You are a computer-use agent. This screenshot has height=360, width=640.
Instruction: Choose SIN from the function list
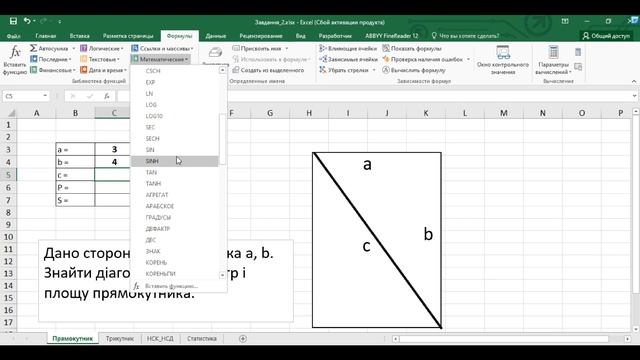(x=175, y=150)
